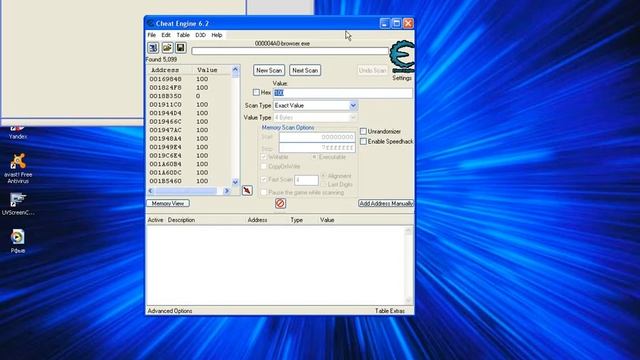Enable the Hex checkbox

pyautogui.click(x=256, y=93)
